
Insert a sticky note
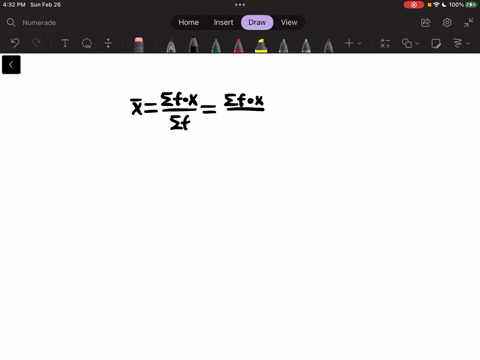436,43
